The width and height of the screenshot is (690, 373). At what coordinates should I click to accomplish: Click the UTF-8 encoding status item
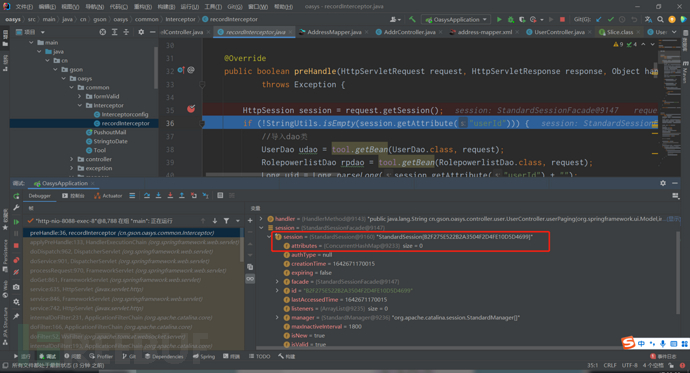click(x=629, y=366)
